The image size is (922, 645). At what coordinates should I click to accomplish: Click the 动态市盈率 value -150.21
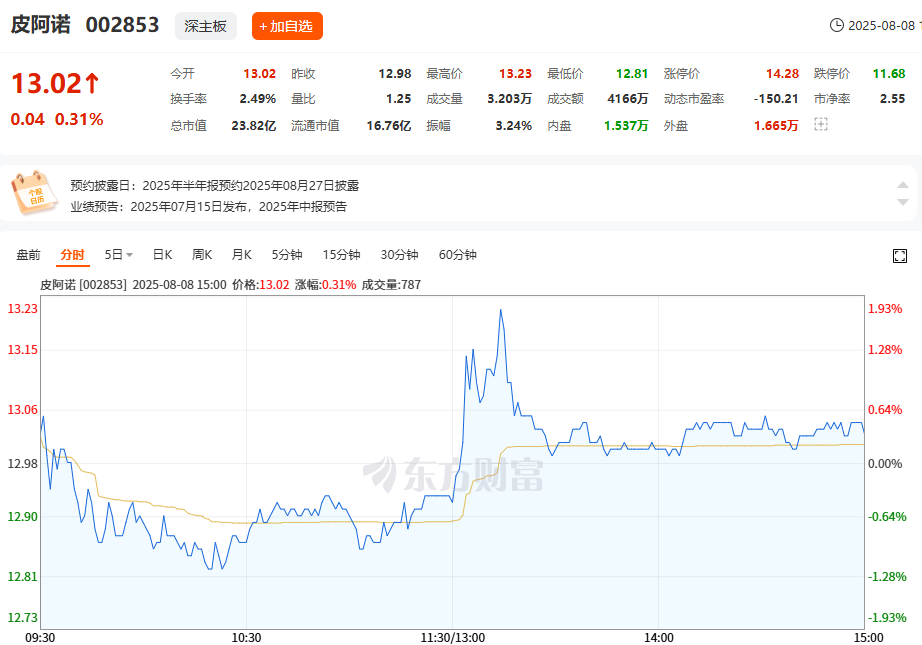[776, 99]
